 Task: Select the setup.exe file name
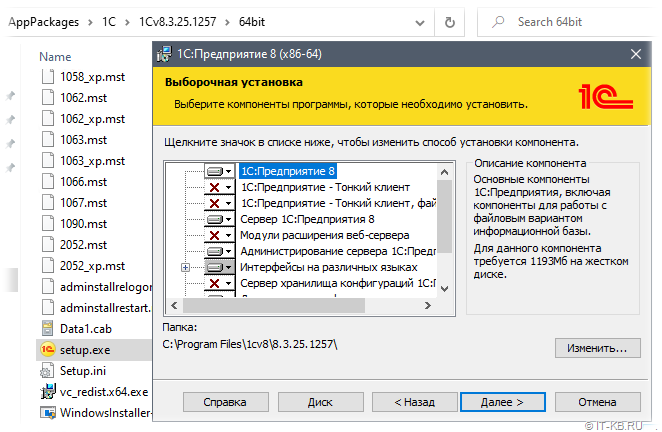point(85,350)
